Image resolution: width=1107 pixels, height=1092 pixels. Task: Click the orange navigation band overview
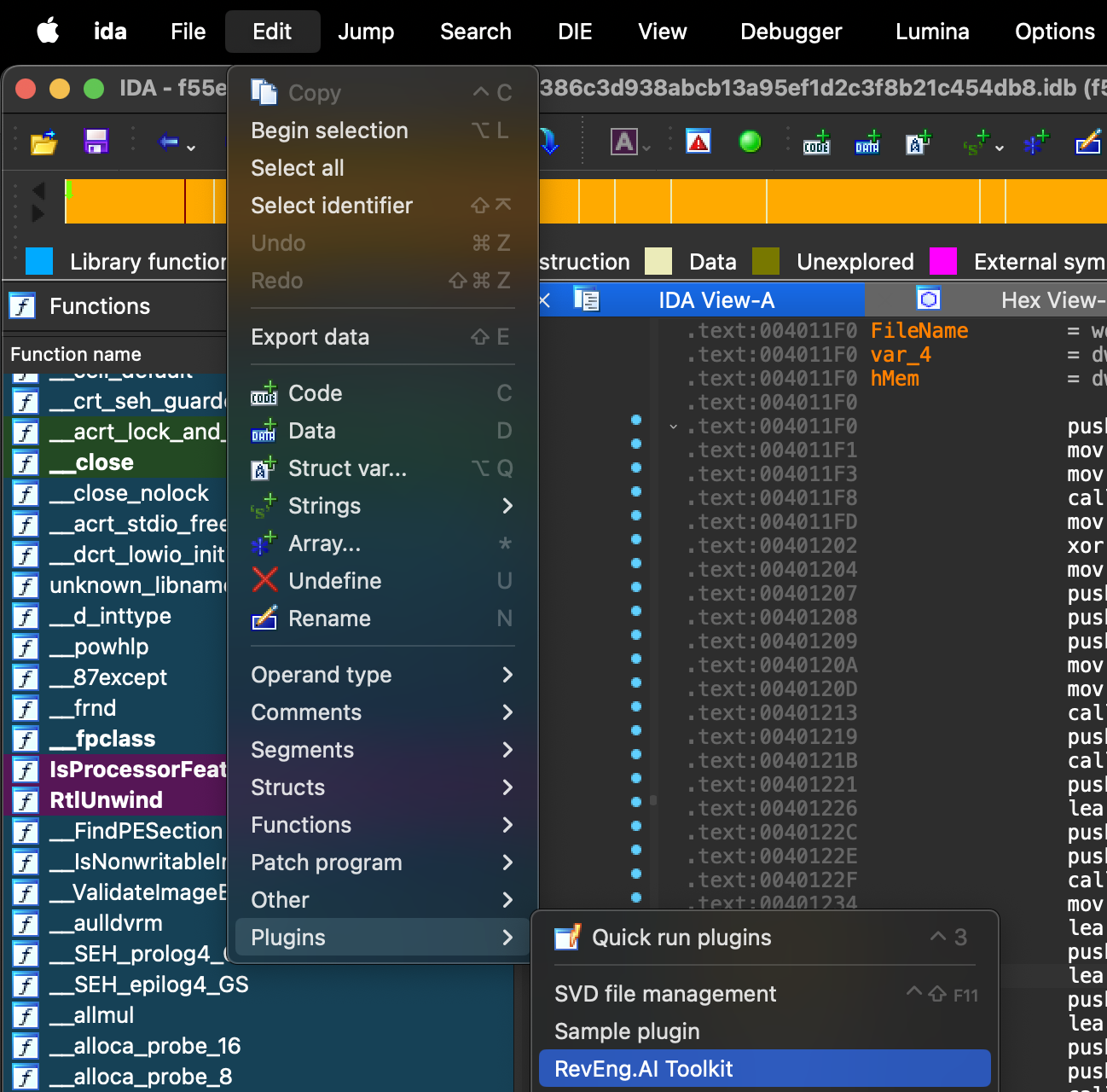[x=823, y=201]
